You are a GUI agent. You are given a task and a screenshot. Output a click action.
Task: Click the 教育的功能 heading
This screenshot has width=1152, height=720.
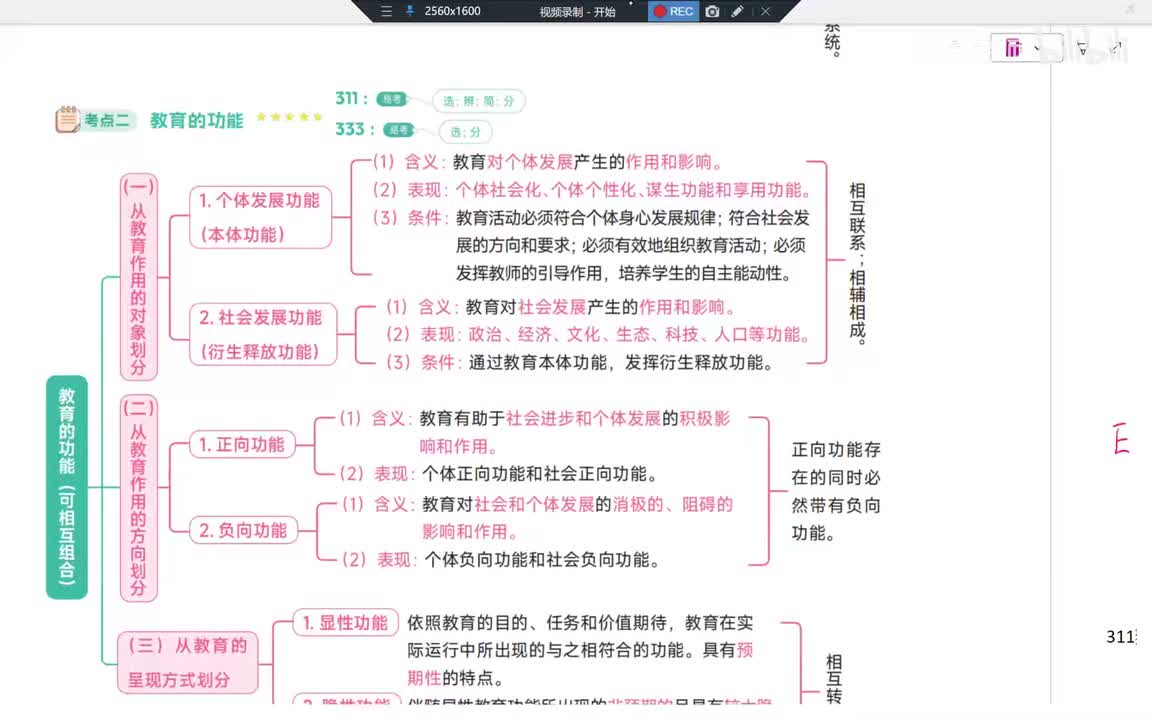click(196, 120)
